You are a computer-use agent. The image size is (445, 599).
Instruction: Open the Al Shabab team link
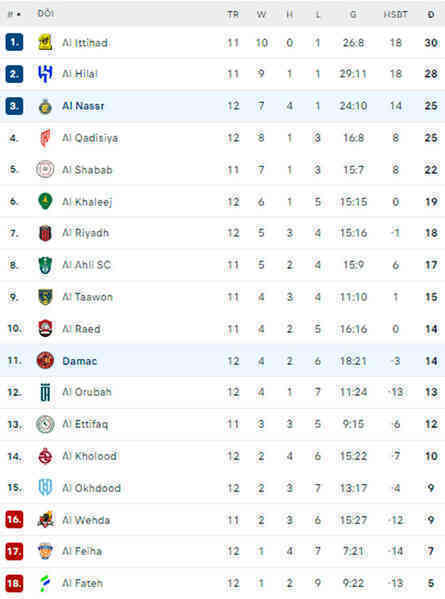(87, 170)
